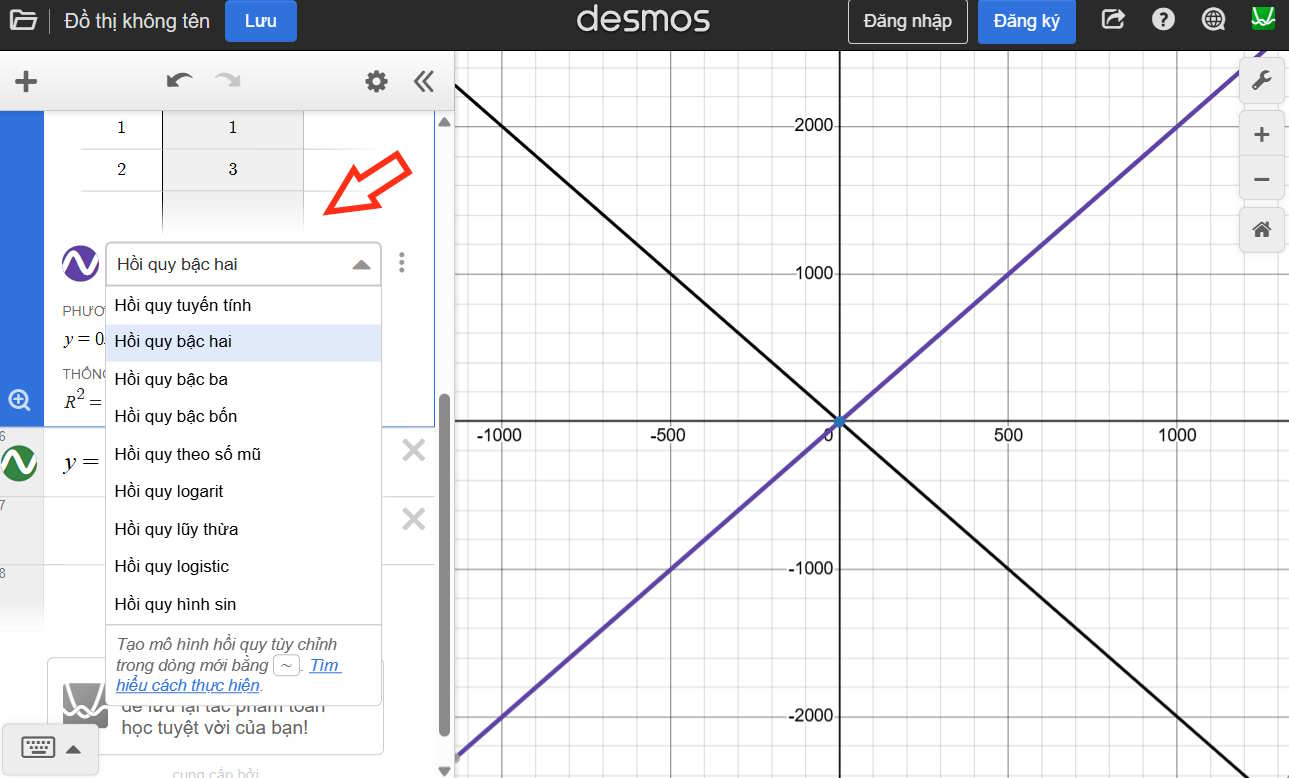Click the undo arrow icon
The height and width of the screenshot is (778, 1289).
[x=178, y=81]
